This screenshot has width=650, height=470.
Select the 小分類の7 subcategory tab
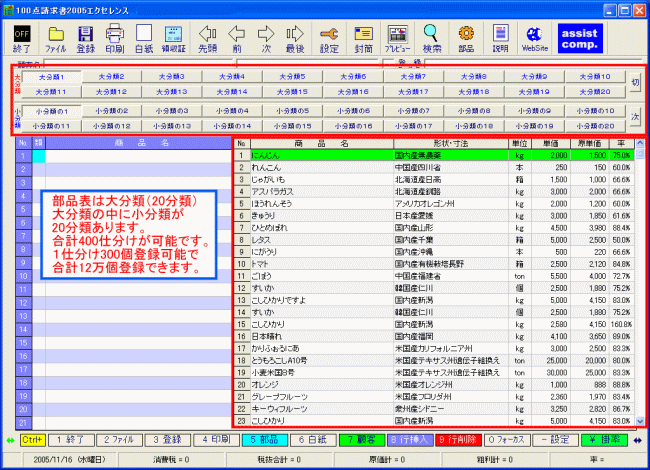tap(413, 111)
